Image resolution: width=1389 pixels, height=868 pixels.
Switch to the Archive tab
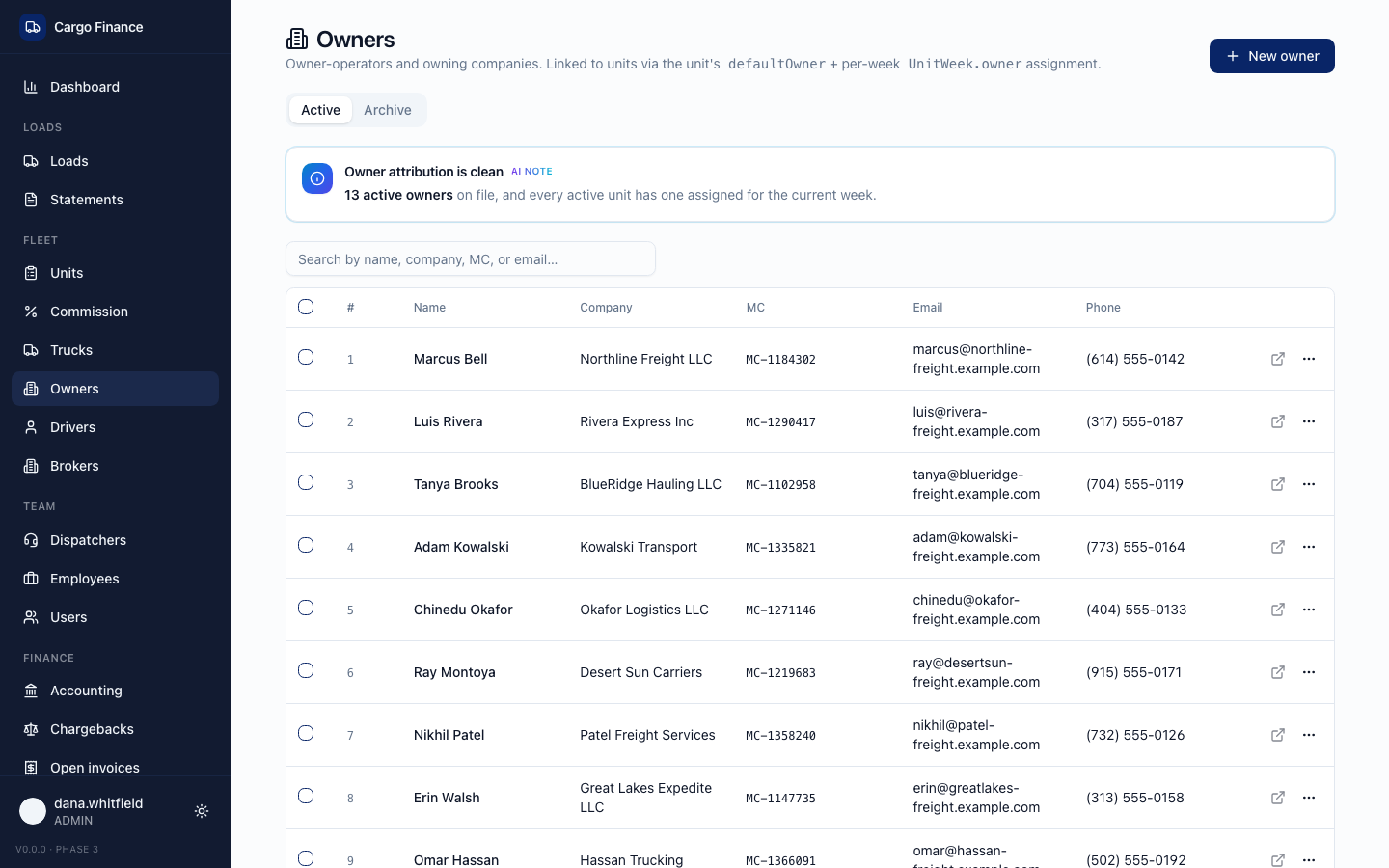pos(388,110)
